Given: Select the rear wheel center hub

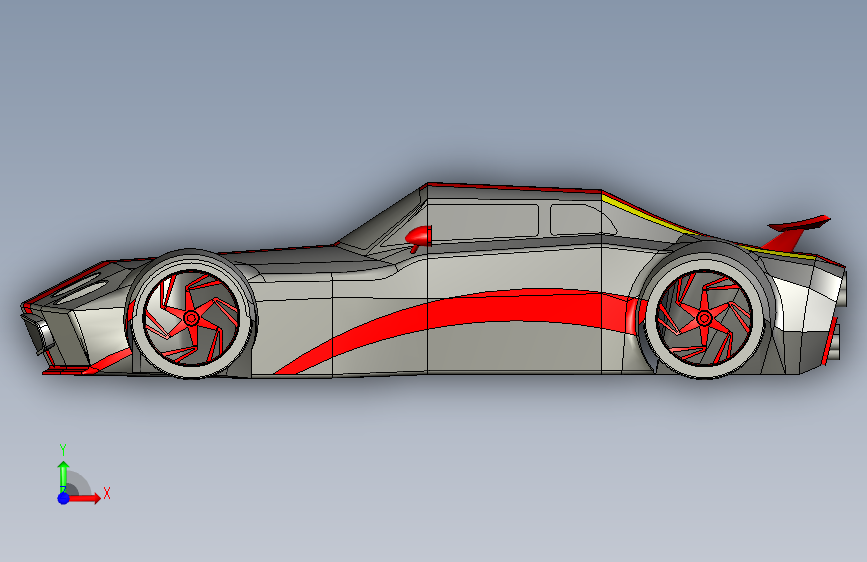Looking at the screenshot, I should (x=704, y=318).
